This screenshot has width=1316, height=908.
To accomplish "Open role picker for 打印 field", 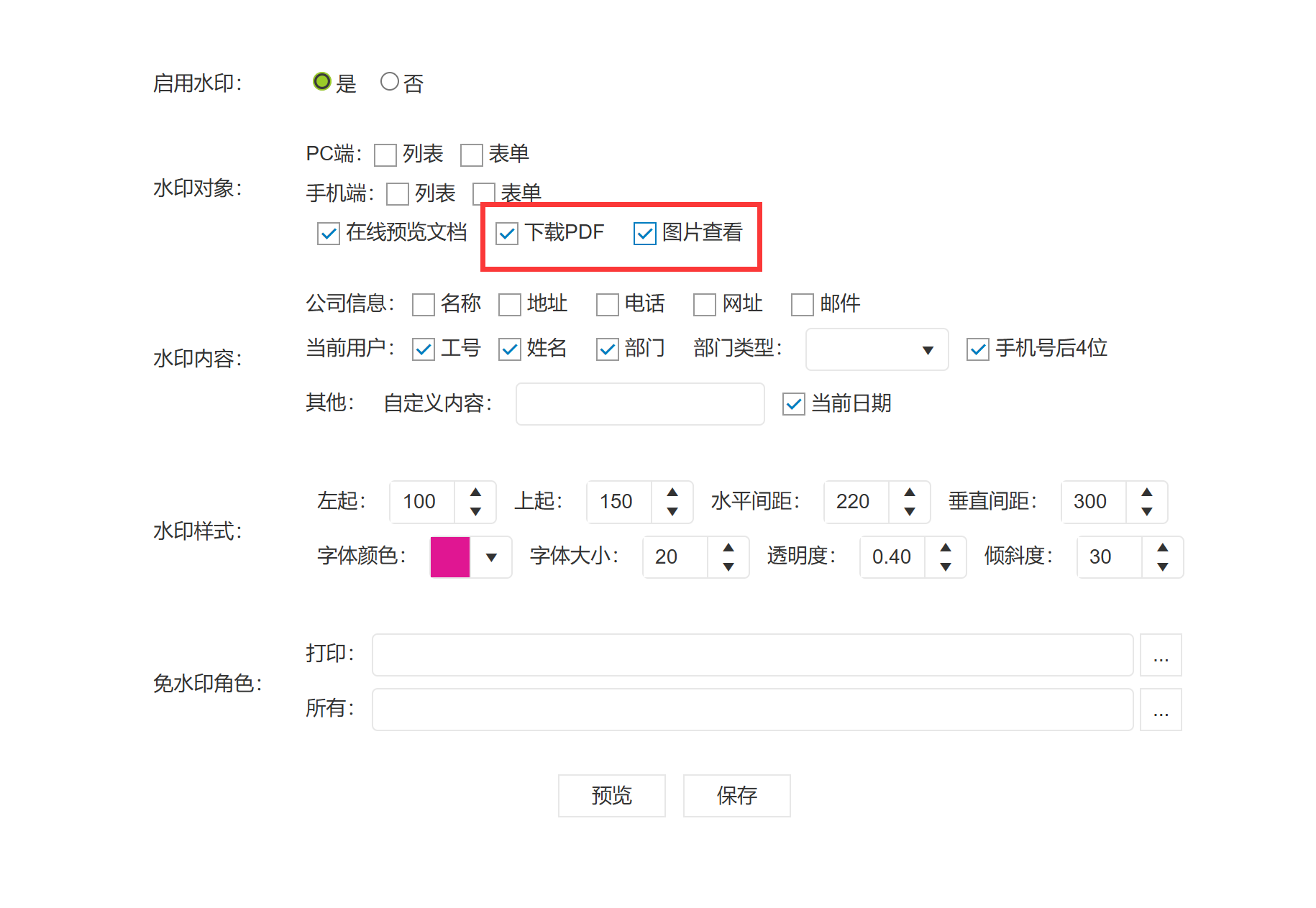I will click(x=1161, y=655).
